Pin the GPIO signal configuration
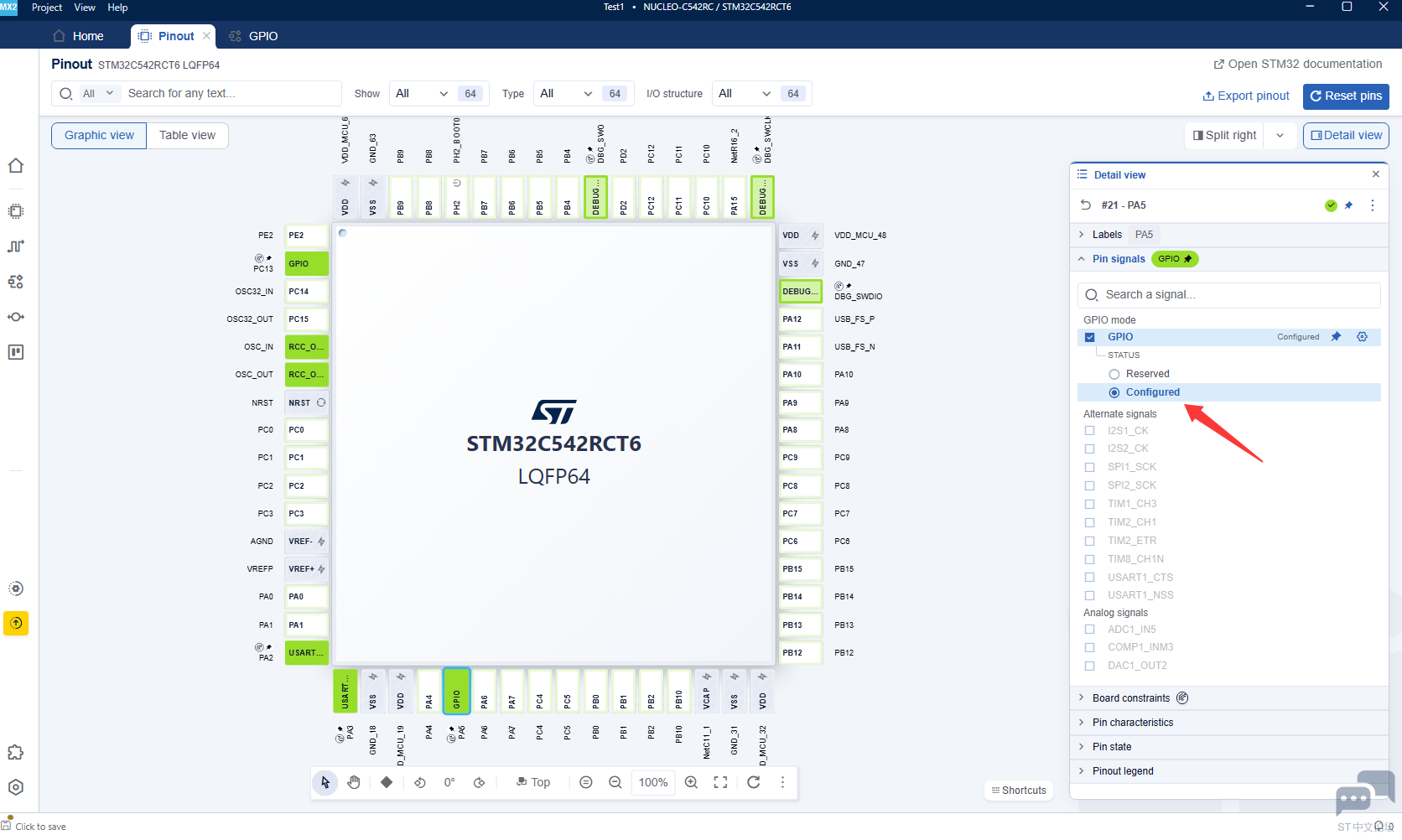The width and height of the screenshot is (1402, 840). click(x=1337, y=337)
